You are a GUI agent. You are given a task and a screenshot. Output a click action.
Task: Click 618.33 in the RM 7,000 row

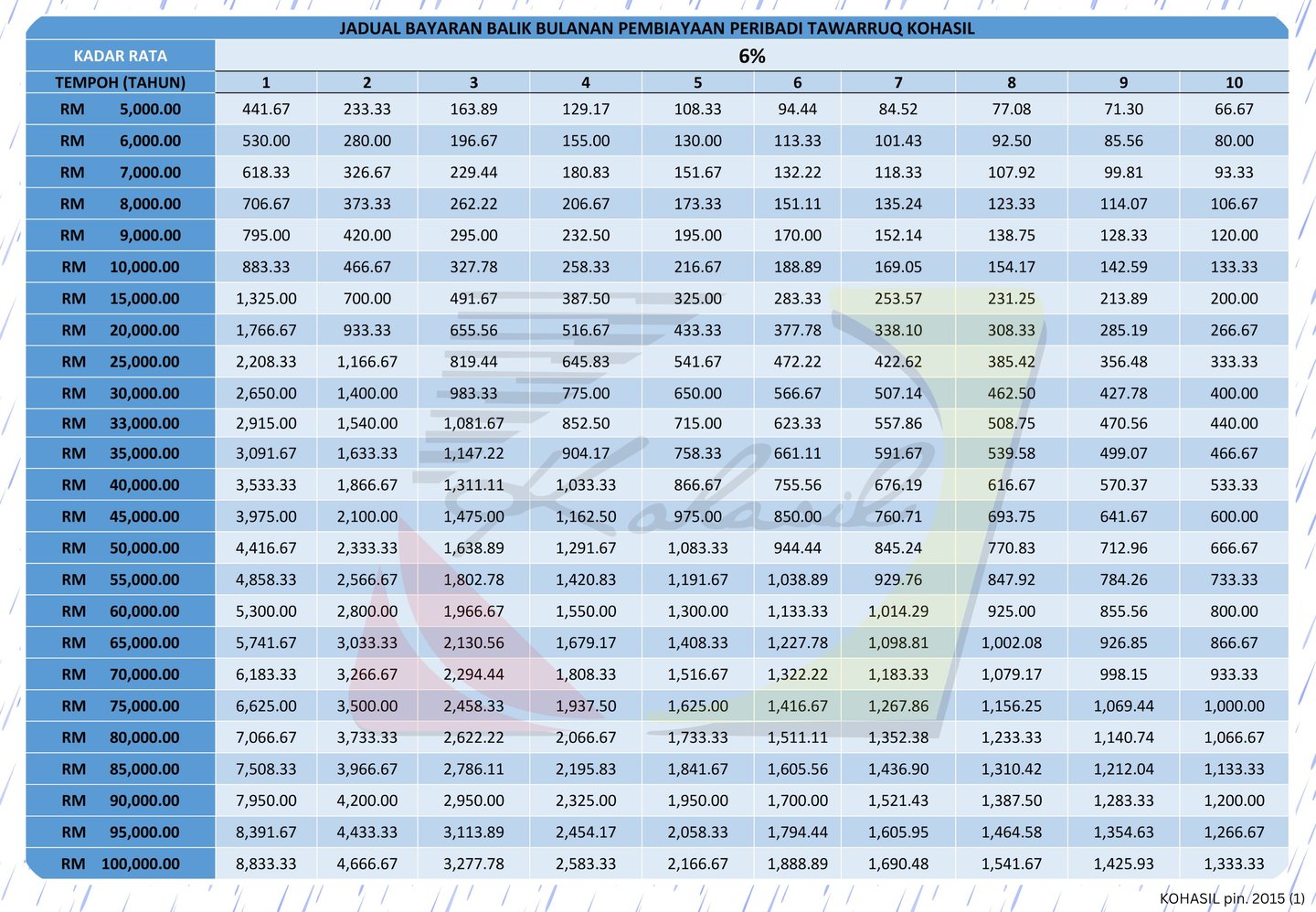(266, 172)
